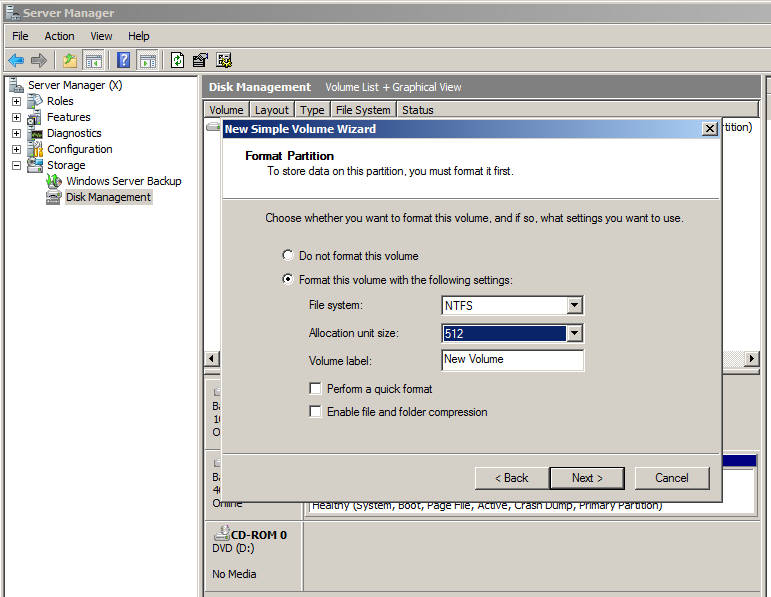Select the Features tree item label
The image size is (771, 597).
coord(69,117)
